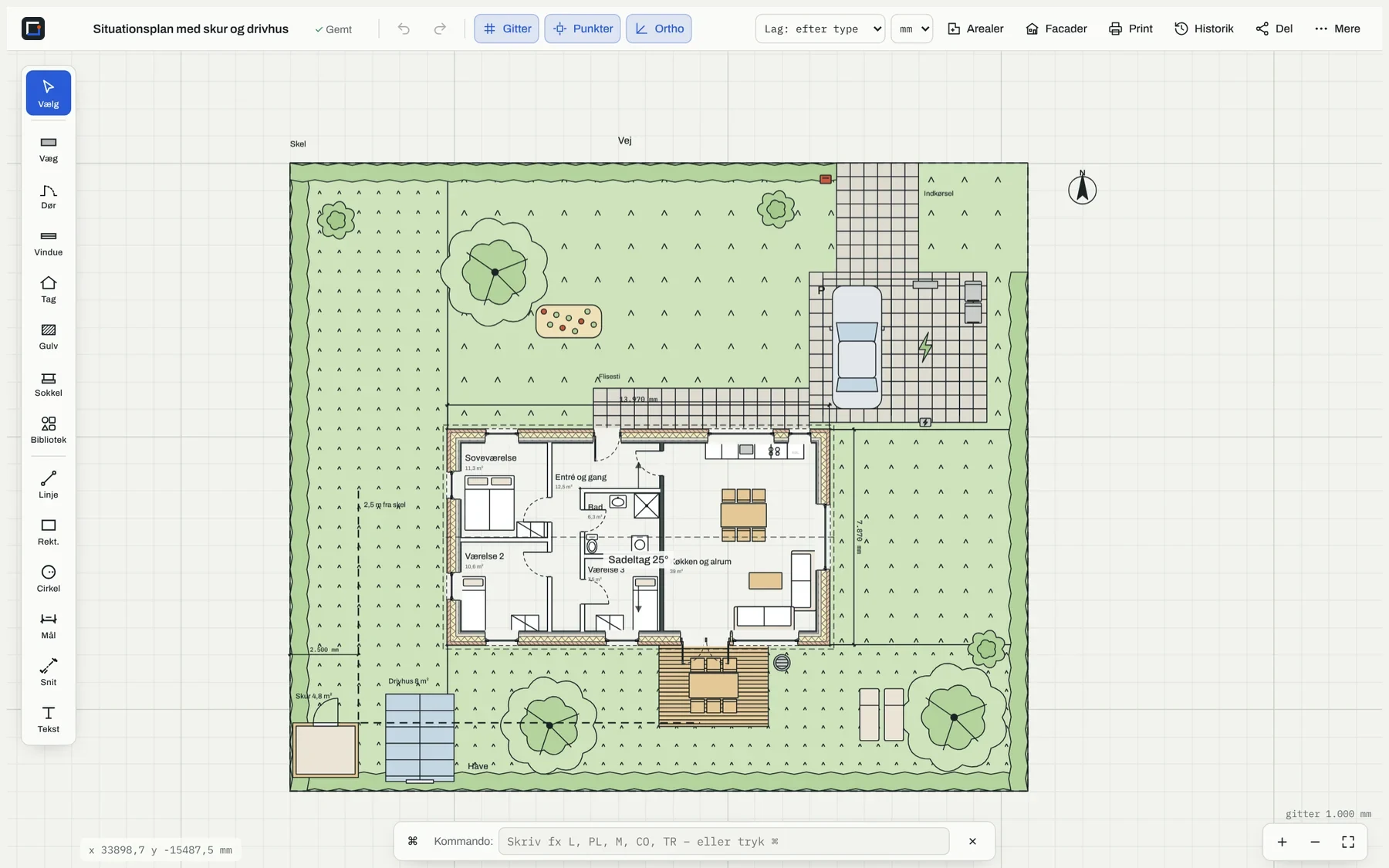The width and height of the screenshot is (1389, 868).
Task: Choose the Cirkel circle tool
Action: point(49,579)
